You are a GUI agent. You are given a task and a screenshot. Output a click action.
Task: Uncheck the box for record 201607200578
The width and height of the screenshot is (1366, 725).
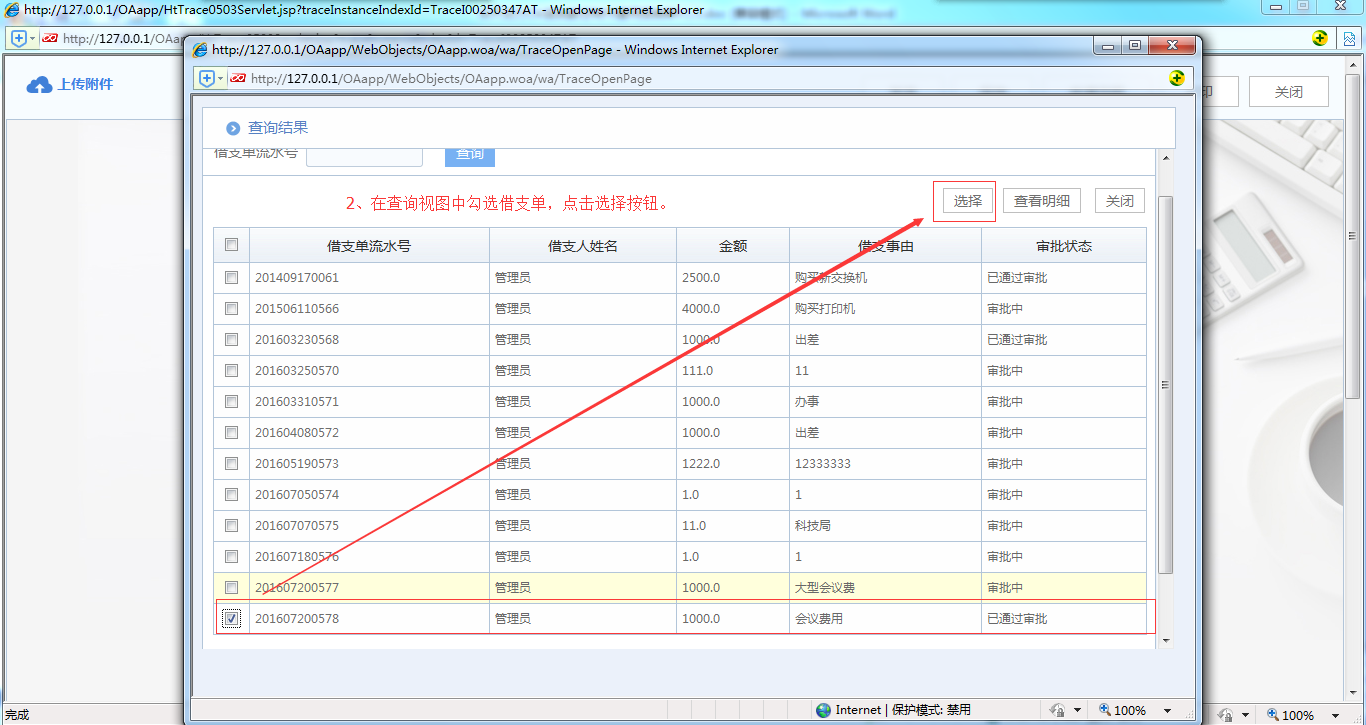click(x=231, y=619)
